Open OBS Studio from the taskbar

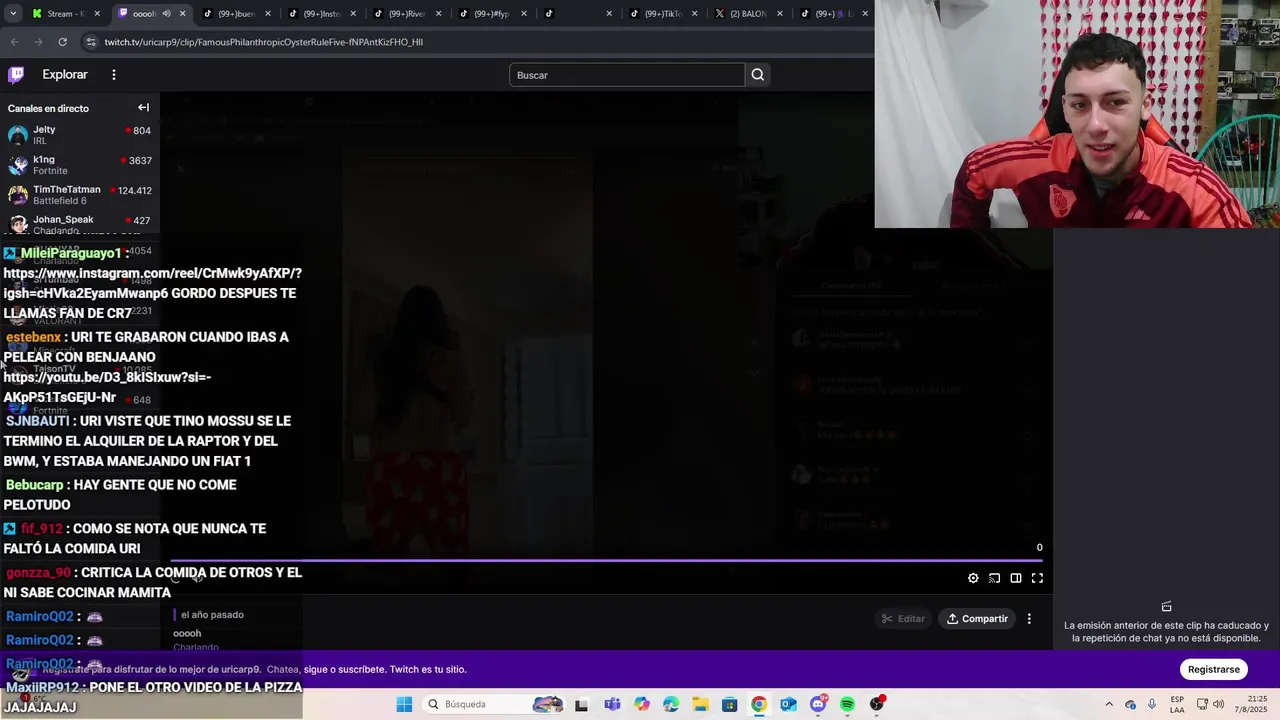click(877, 704)
